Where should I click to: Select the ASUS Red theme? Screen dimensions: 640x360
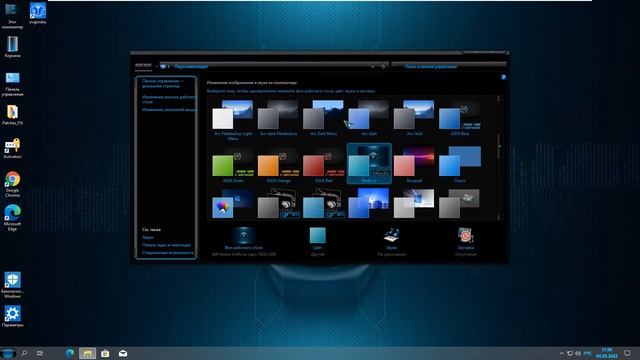coord(324,164)
